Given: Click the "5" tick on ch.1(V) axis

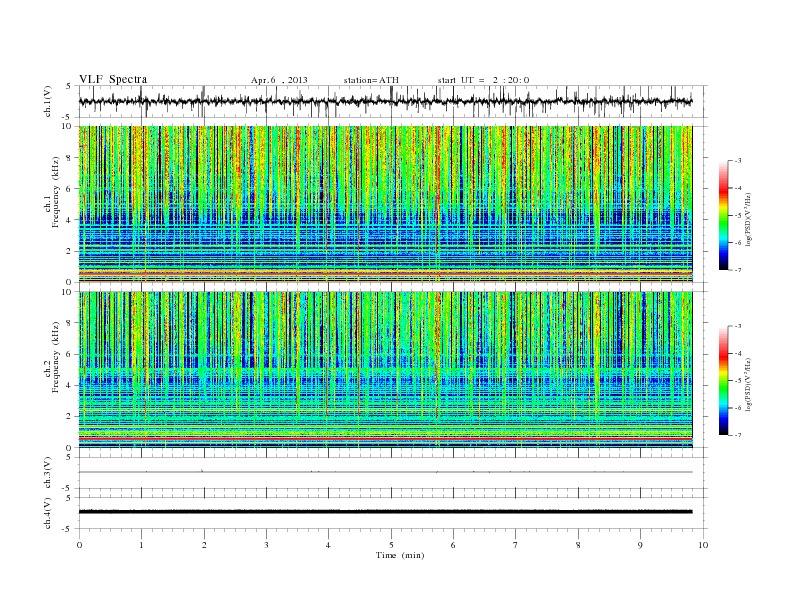Looking at the screenshot, I should pos(69,86).
